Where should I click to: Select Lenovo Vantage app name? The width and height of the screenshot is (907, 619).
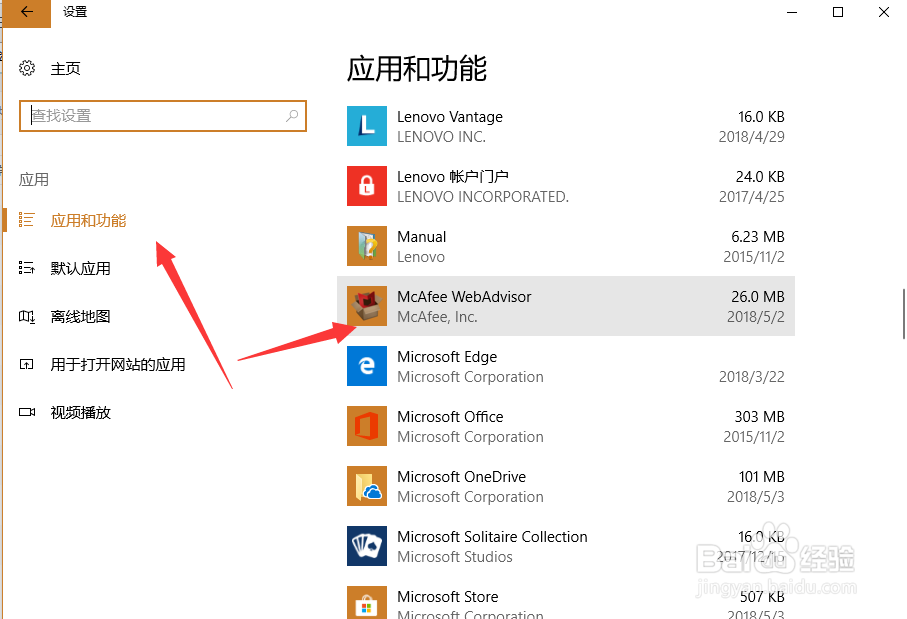coord(450,117)
